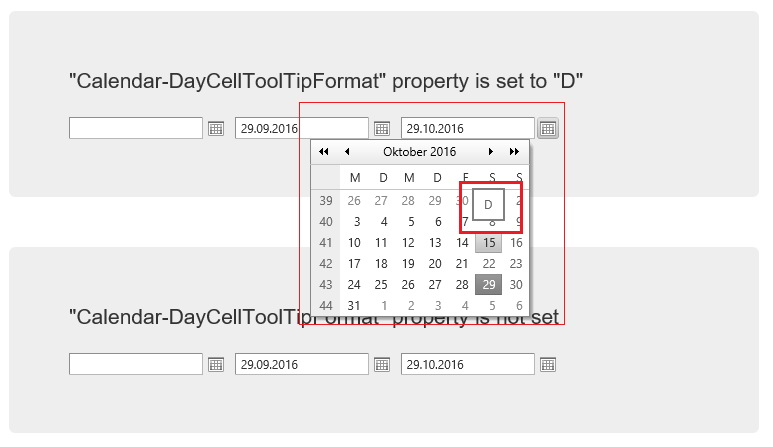The image size is (773, 447).
Task: Pick the selected October 29 day cell
Action: (489, 285)
